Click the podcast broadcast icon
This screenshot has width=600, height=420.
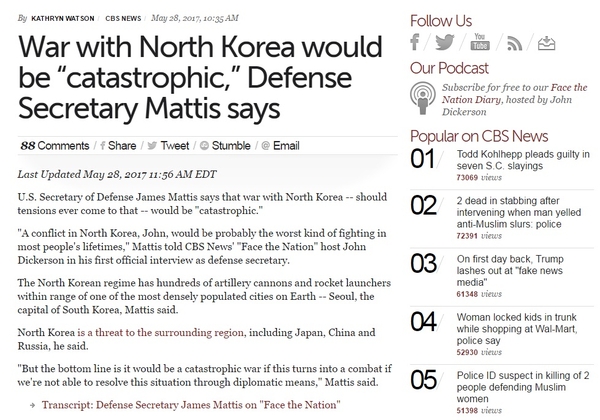coord(422,98)
